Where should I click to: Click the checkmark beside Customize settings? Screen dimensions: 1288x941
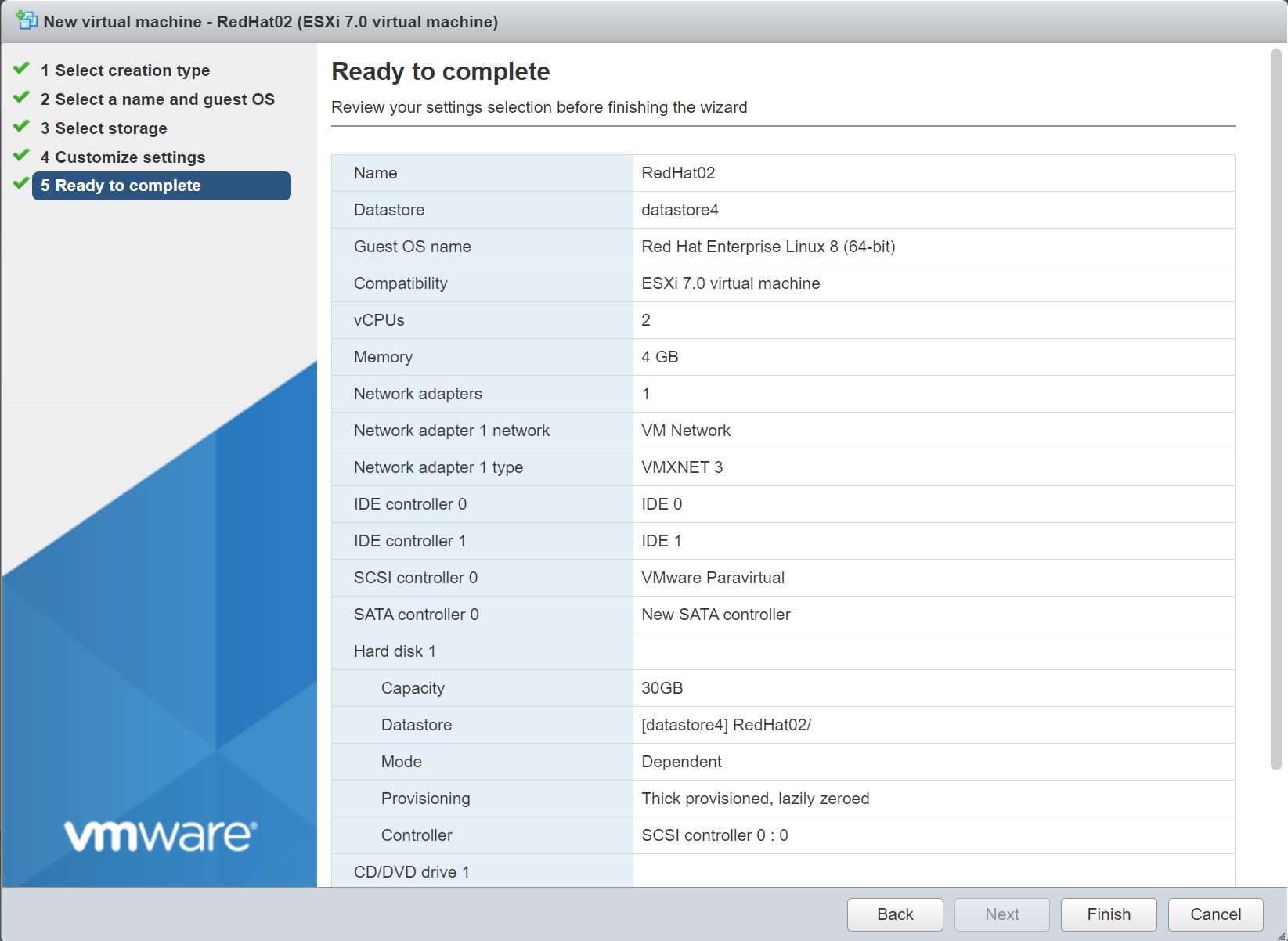(x=21, y=156)
